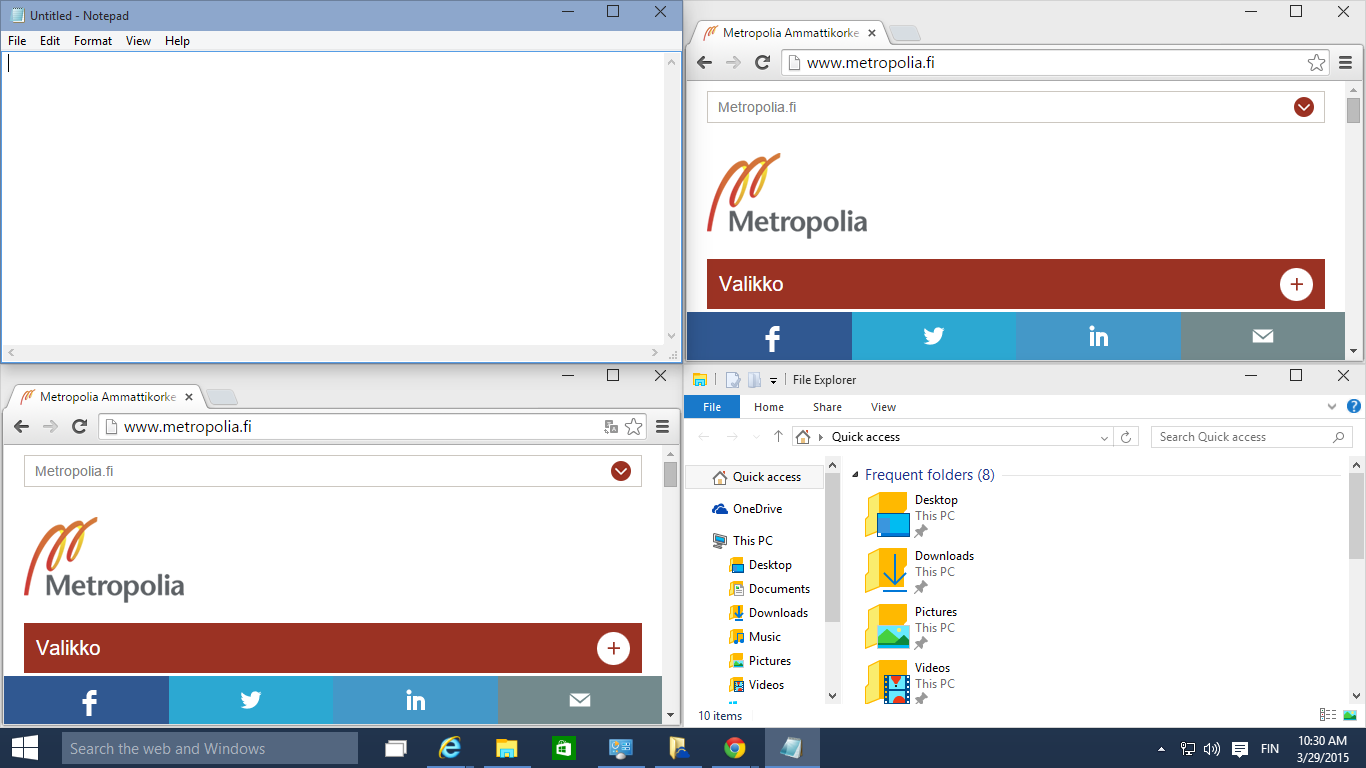The height and width of the screenshot is (768, 1366).
Task: Click LinkedIn icon in bottom-left Chrome window
Action: (415, 700)
